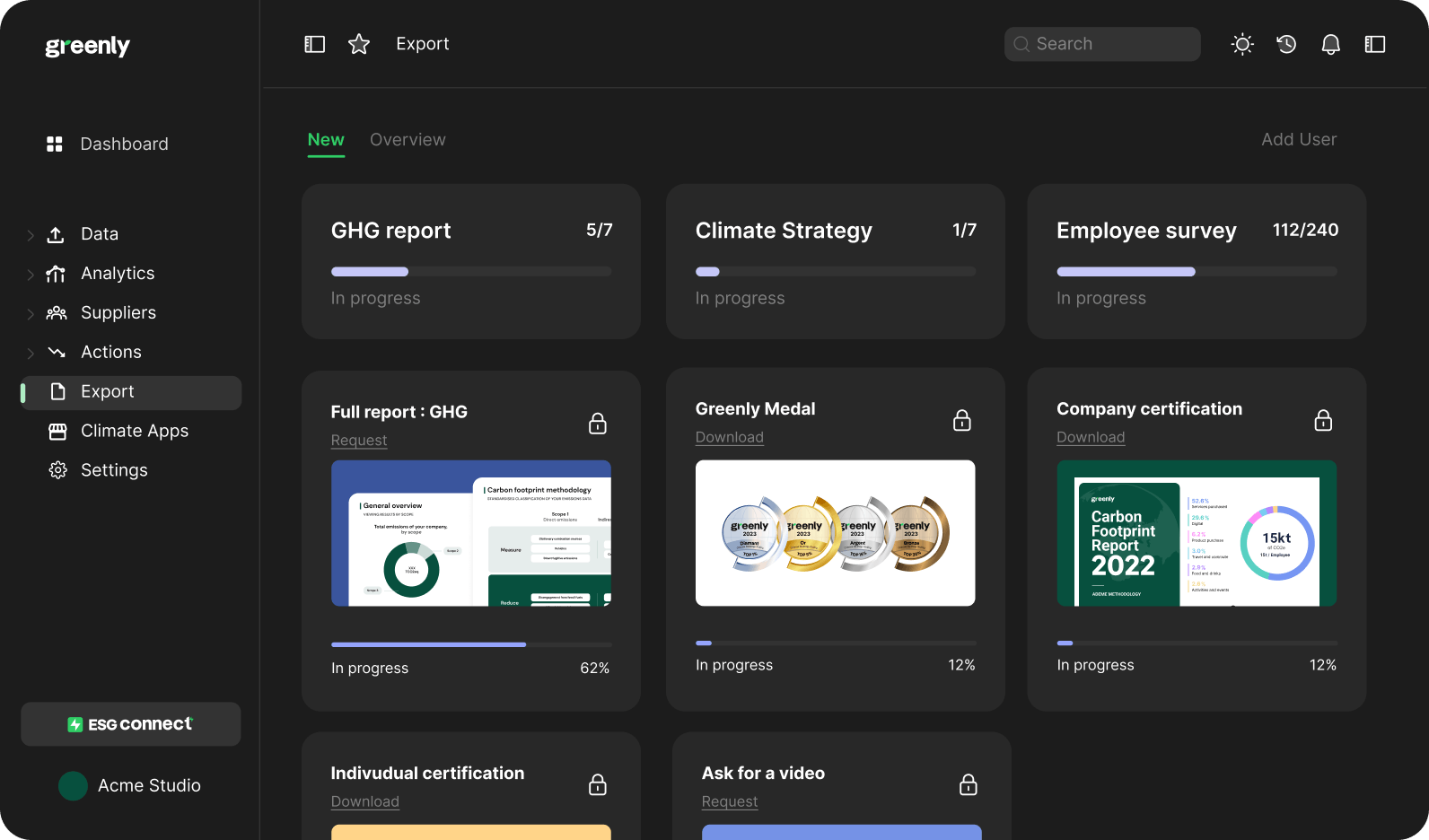Click the Settings gear icon
Screen dimensions: 1429x840
pos(58,470)
